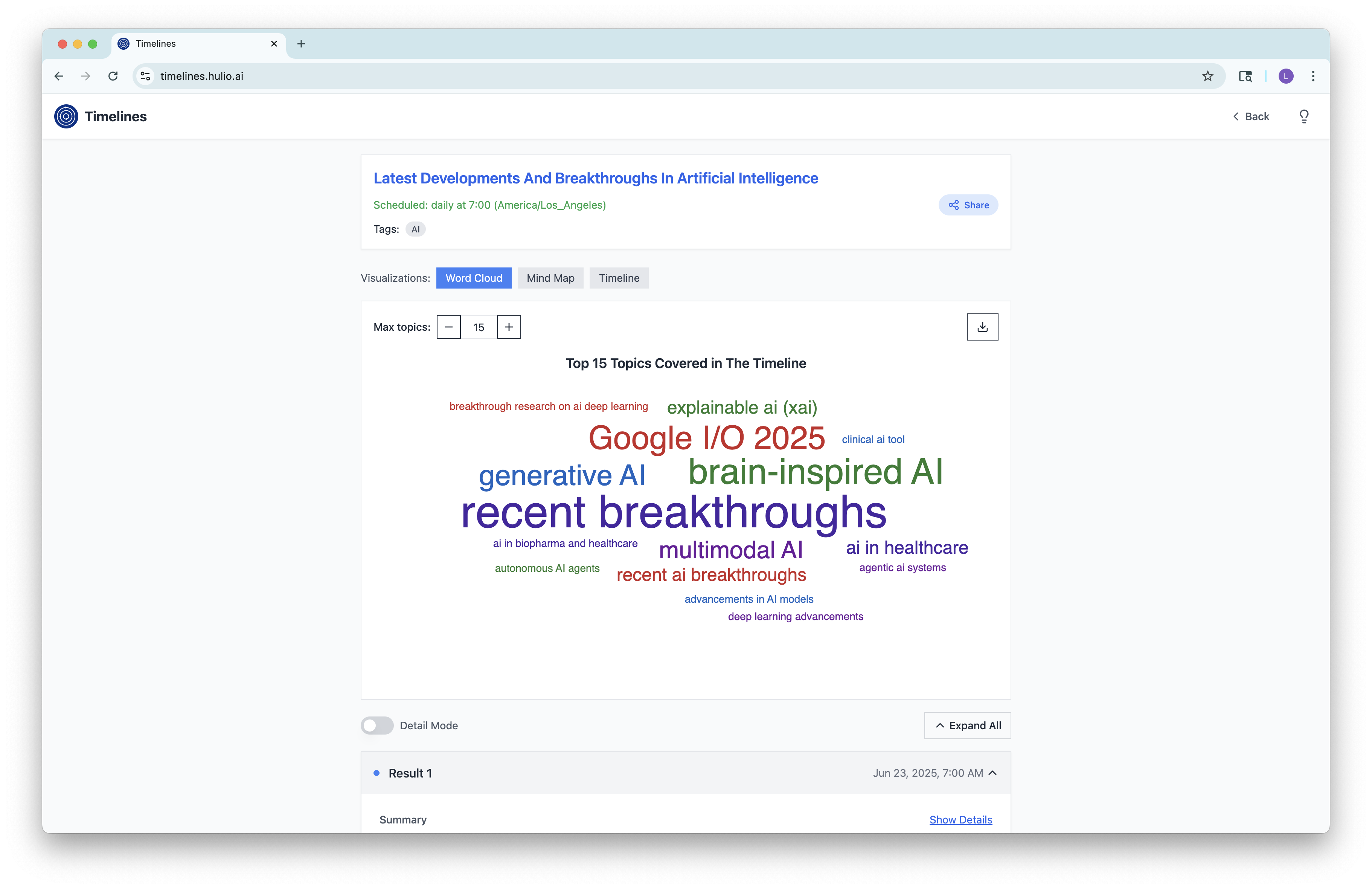Click 'agentic ai systems' topic word
The width and height of the screenshot is (1372, 889).
coord(902,568)
